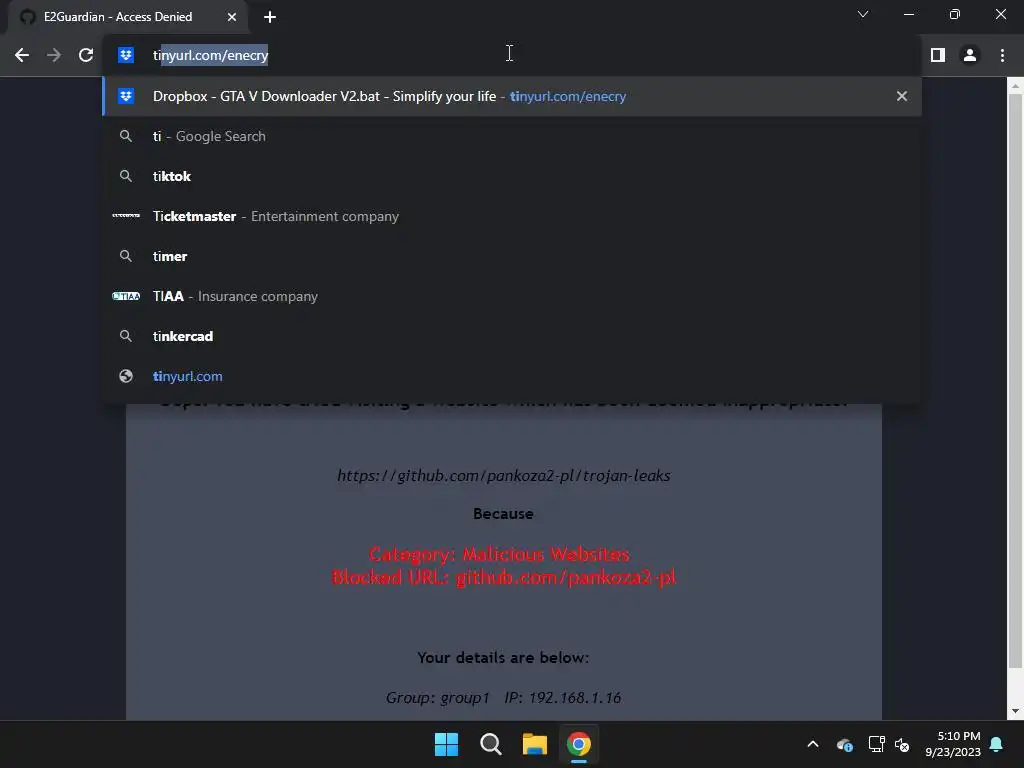
Task: Click the Dropbox icon in the address bar
Action: tap(126, 56)
